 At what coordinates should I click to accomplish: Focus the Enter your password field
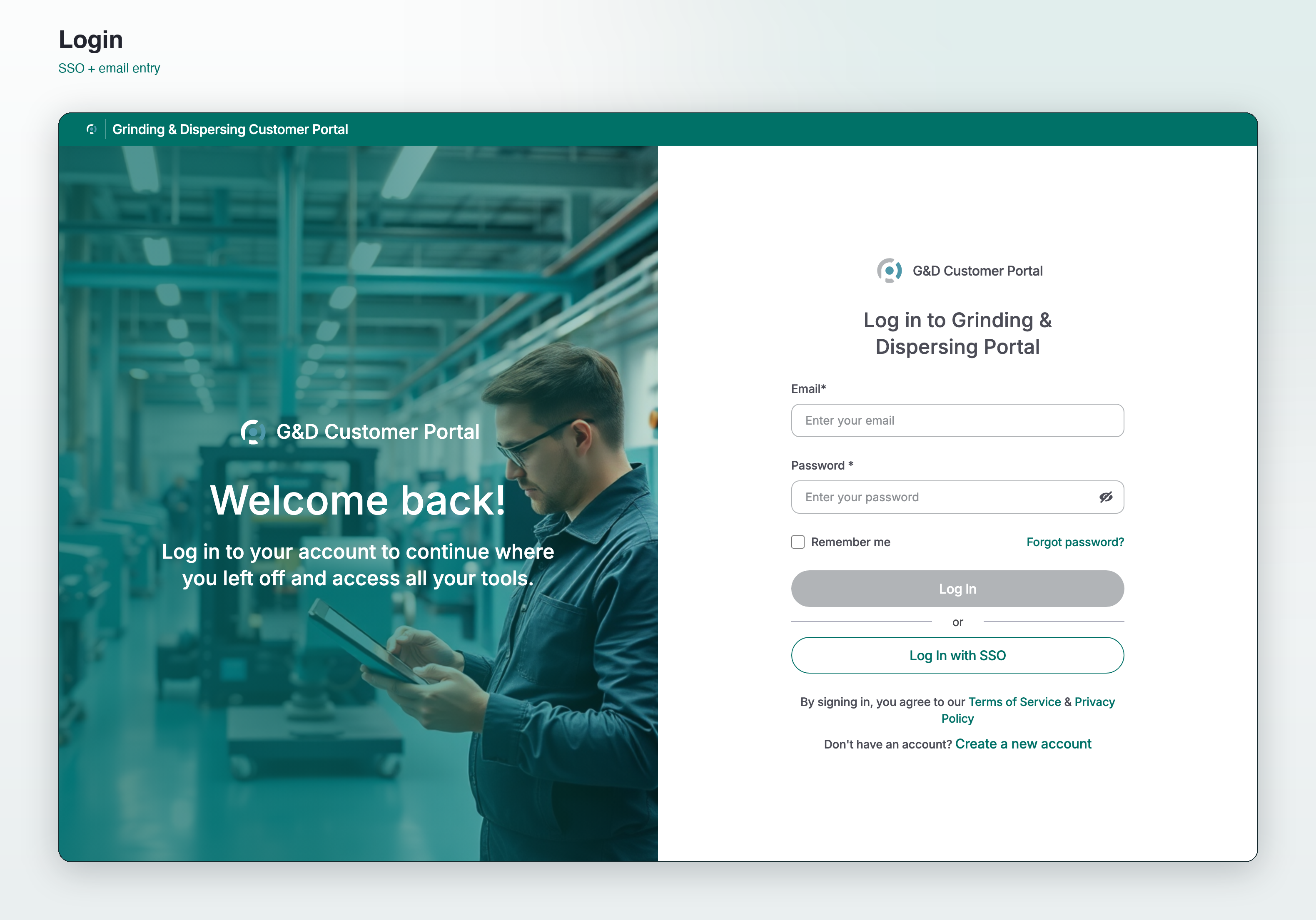(x=957, y=497)
